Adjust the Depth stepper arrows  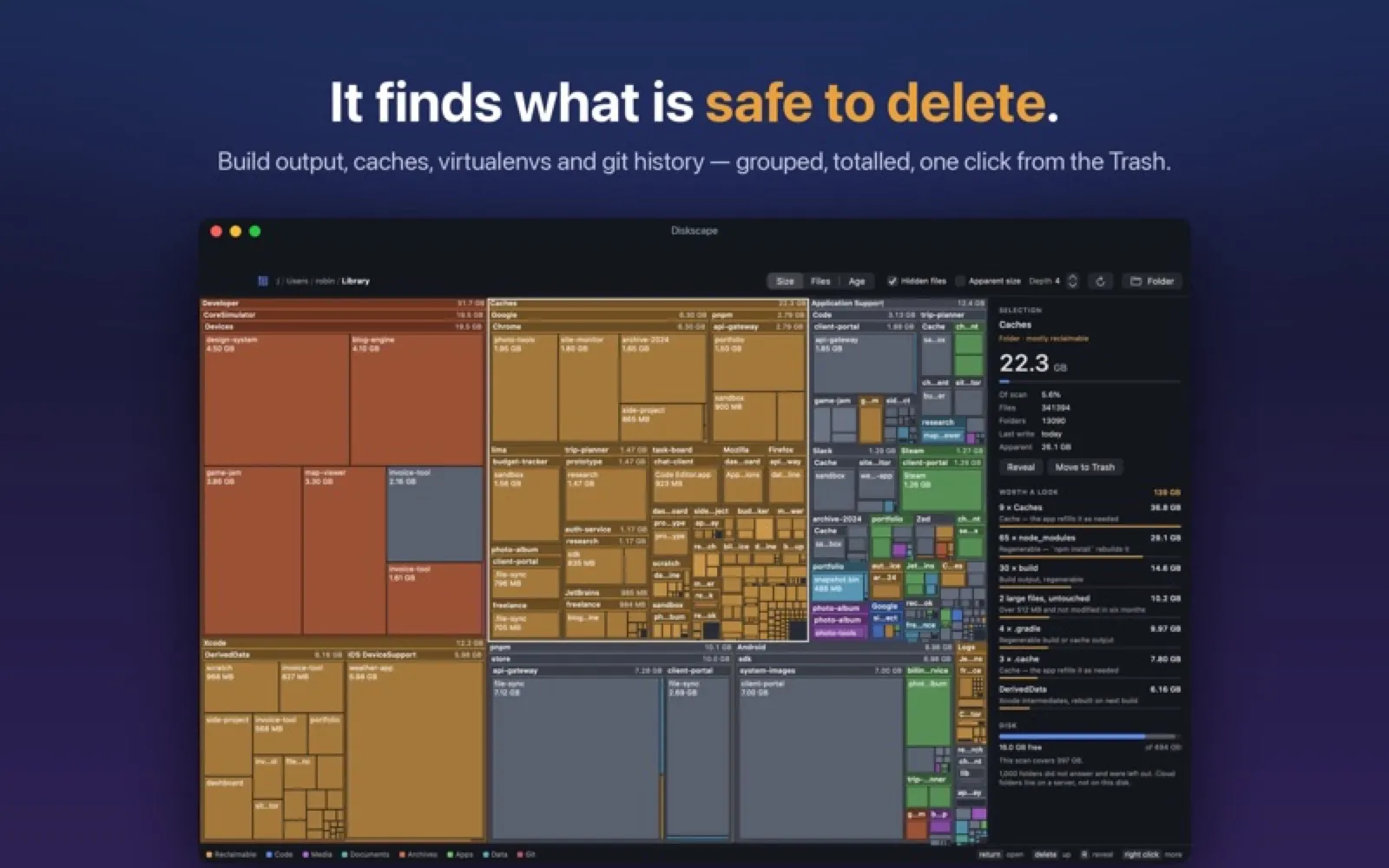pyautogui.click(x=1072, y=281)
